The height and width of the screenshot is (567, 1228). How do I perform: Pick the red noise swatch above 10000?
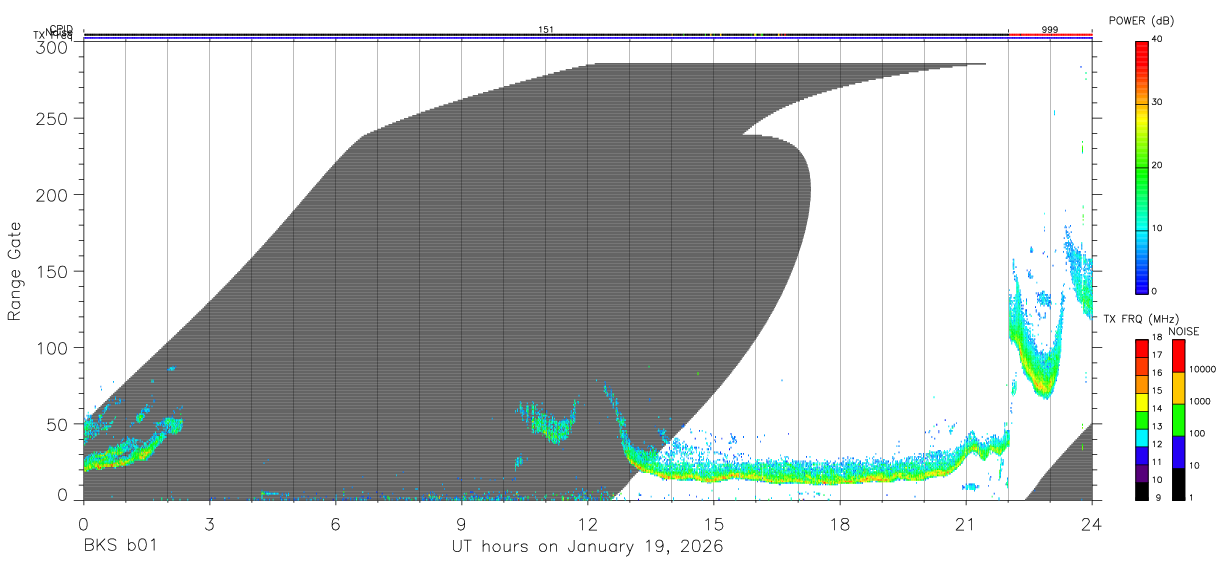[1178, 356]
